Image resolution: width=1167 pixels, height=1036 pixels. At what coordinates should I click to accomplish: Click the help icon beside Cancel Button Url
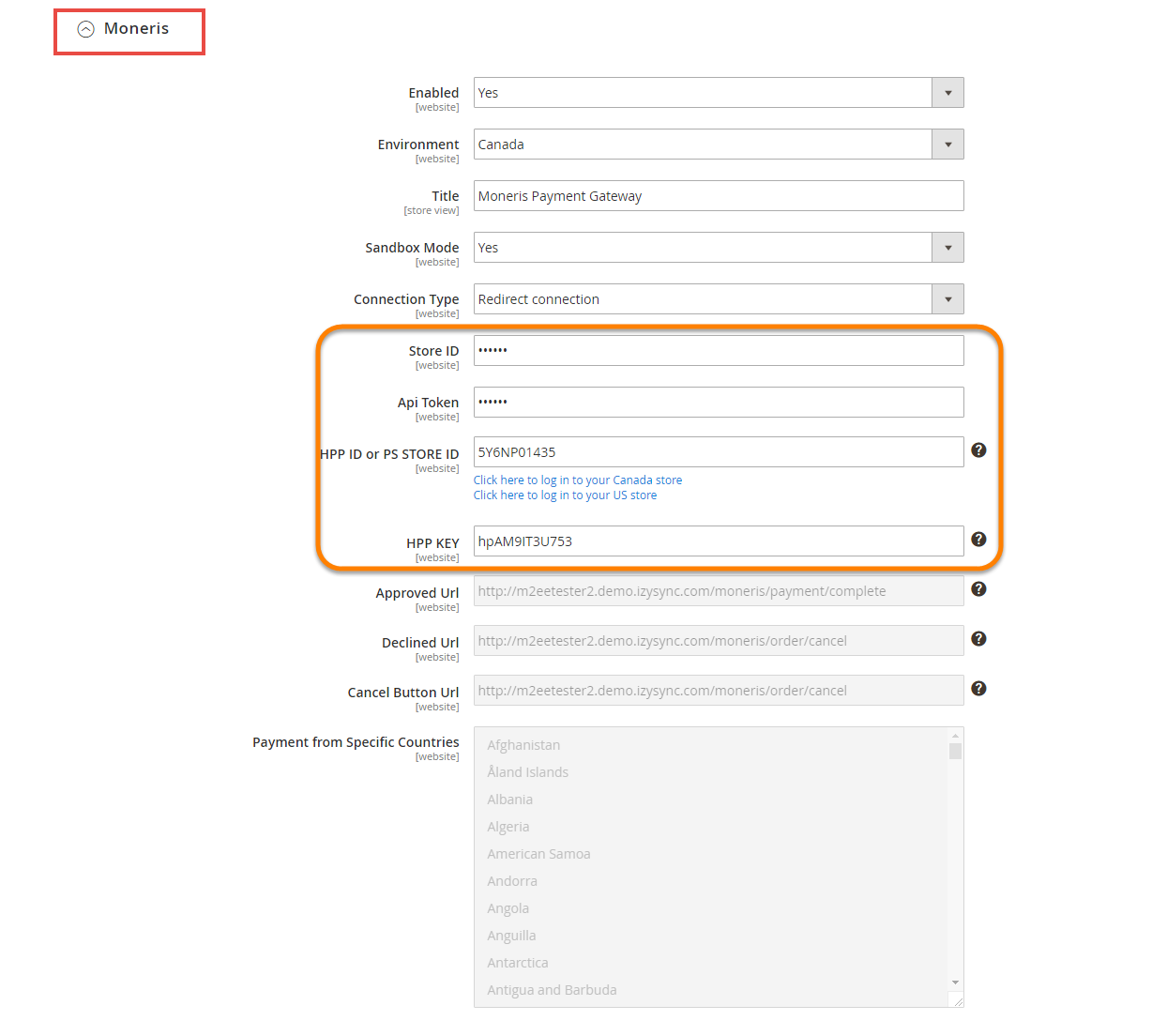pos(978,689)
